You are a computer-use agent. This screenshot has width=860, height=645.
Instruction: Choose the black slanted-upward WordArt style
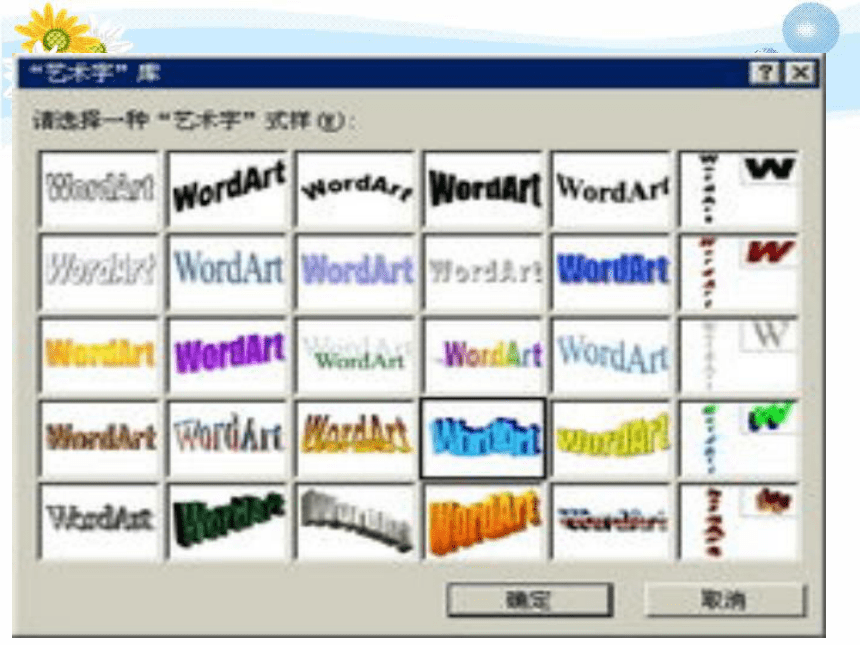(x=228, y=188)
